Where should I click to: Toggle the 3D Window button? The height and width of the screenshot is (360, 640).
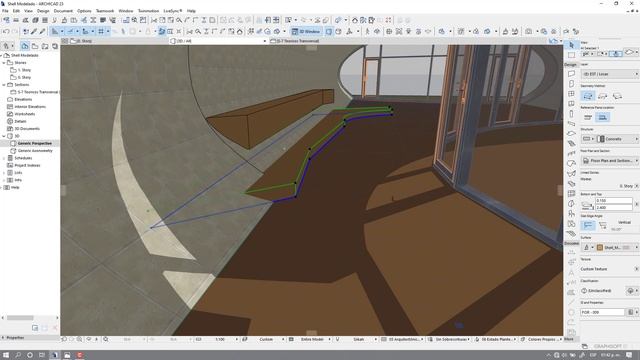click(x=307, y=31)
